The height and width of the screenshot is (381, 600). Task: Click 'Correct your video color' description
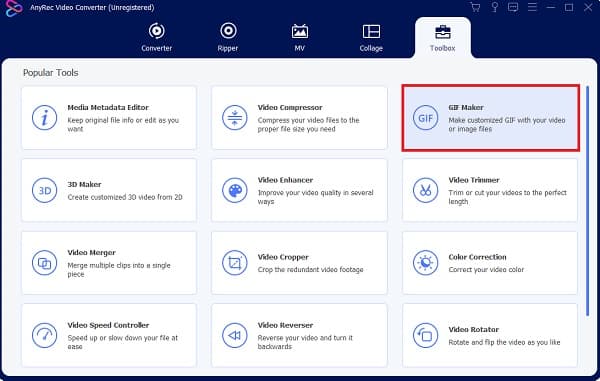pyautogui.click(x=486, y=270)
